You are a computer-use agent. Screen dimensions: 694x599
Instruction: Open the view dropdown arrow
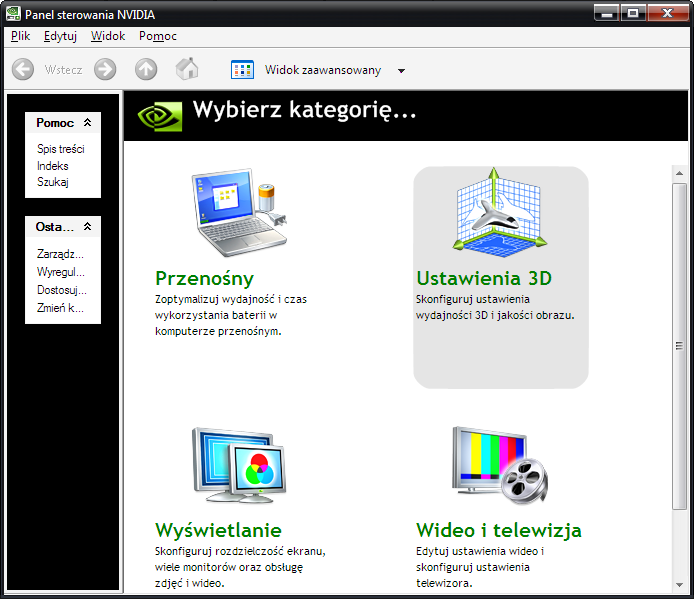point(401,71)
